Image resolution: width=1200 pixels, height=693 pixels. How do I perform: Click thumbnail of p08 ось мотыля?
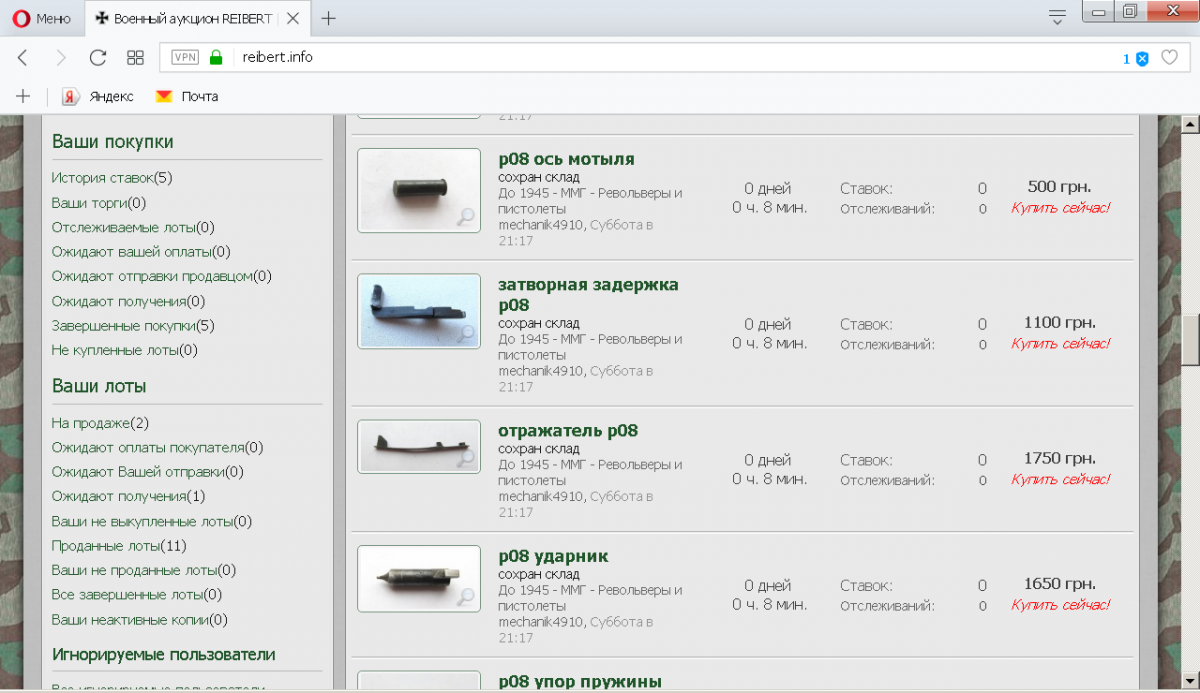pos(419,190)
